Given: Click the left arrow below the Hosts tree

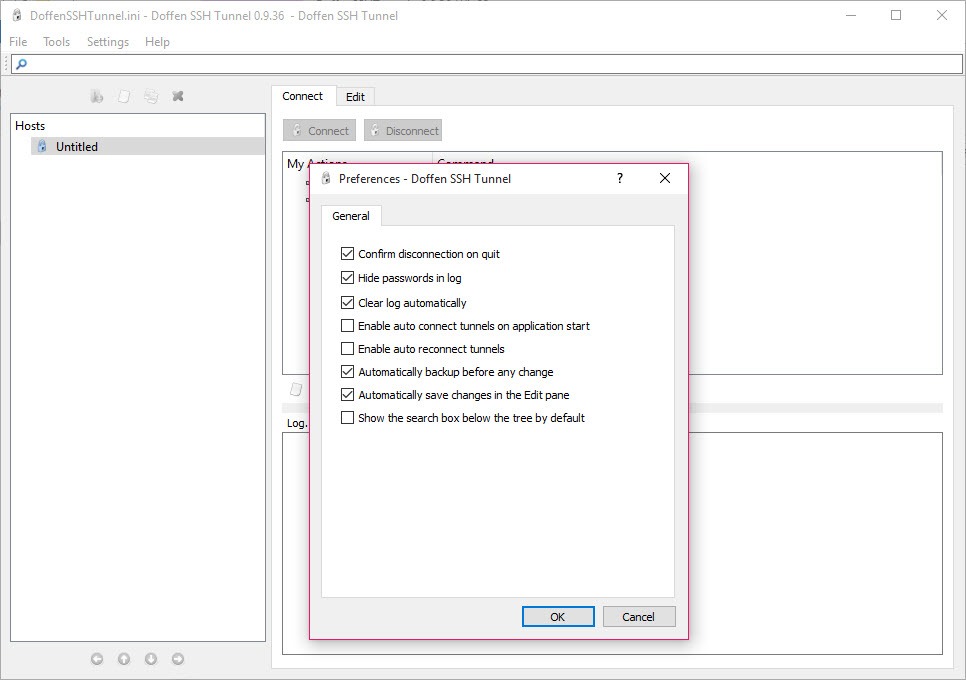Looking at the screenshot, I should 97,659.
